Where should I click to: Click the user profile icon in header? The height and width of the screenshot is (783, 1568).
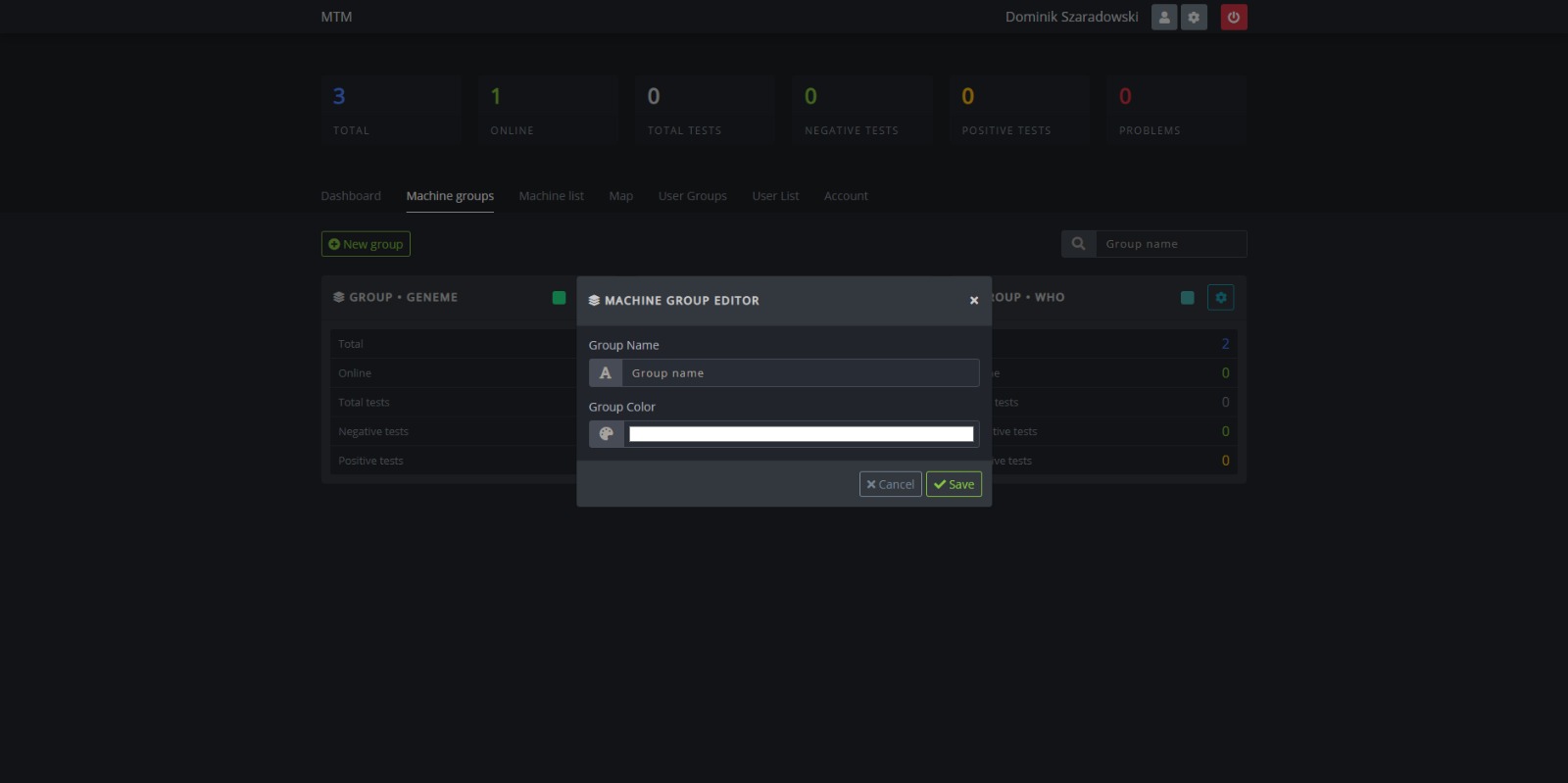(1163, 17)
